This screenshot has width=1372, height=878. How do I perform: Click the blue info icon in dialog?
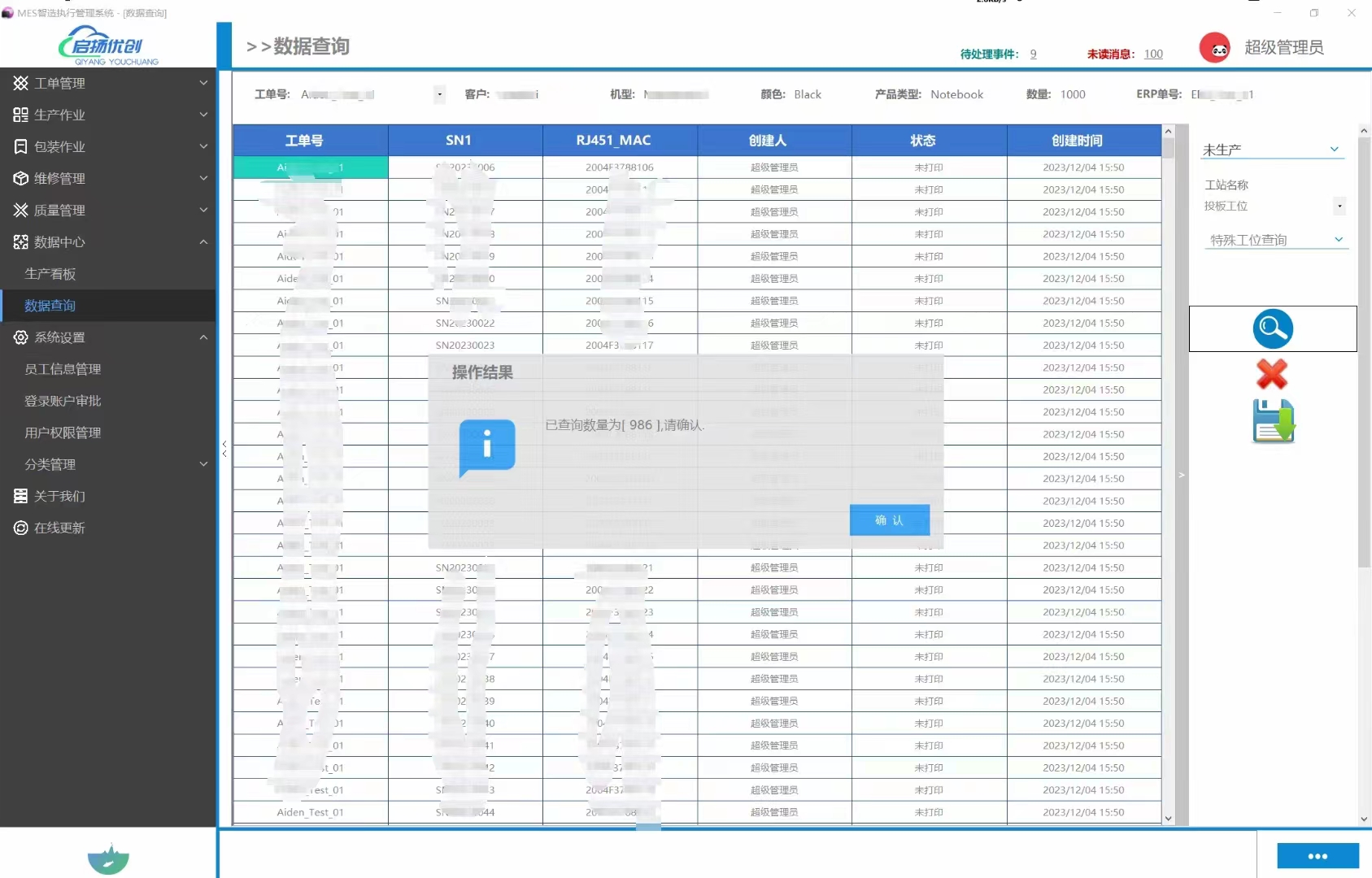487,446
